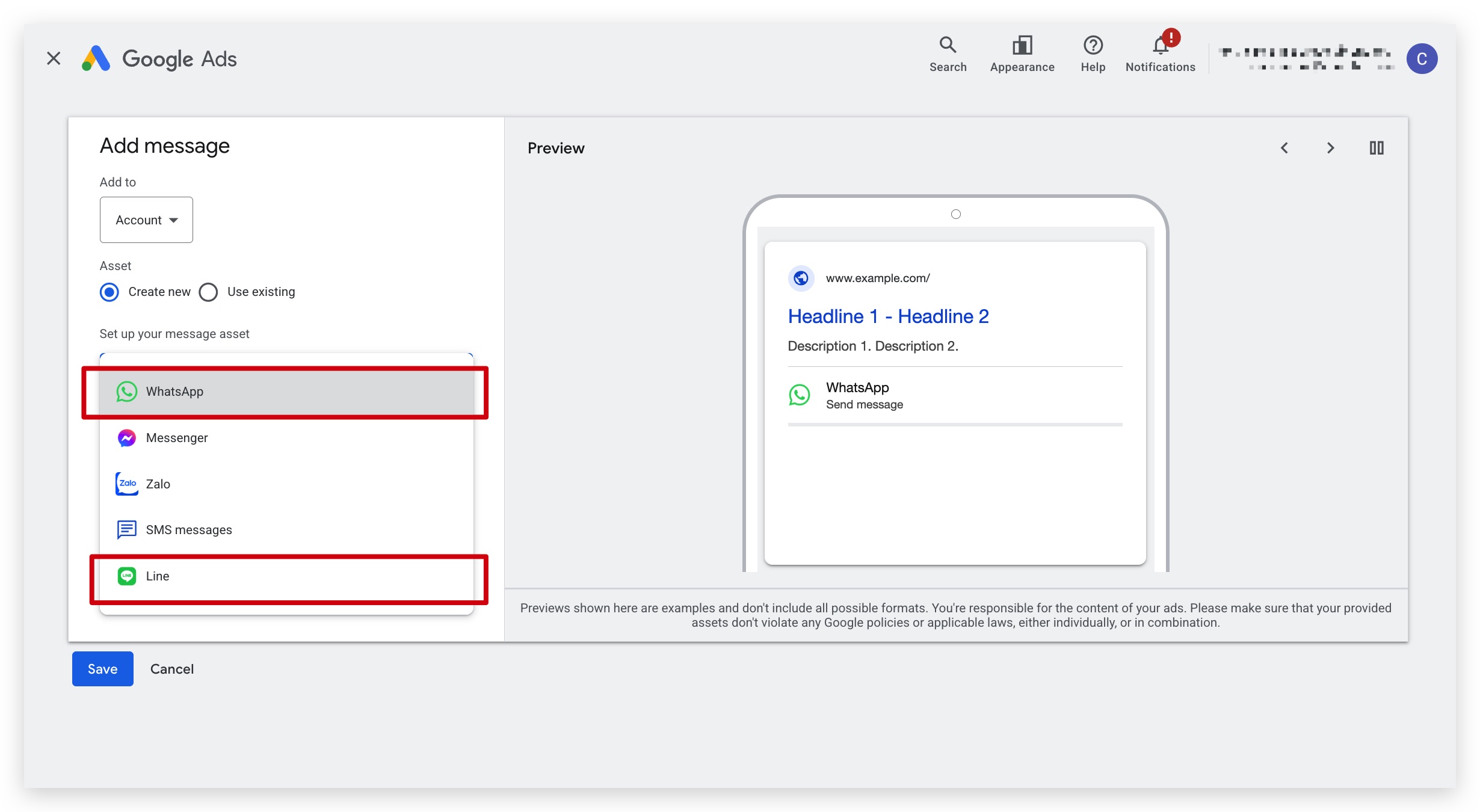Viewport: 1480px width, 812px height.
Task: Click the Google Ads logo
Action: 159,58
